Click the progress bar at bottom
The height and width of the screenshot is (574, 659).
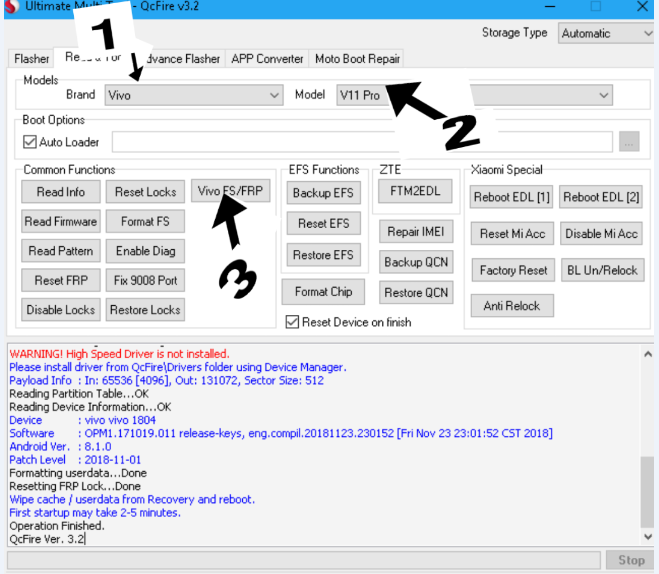[304, 560]
